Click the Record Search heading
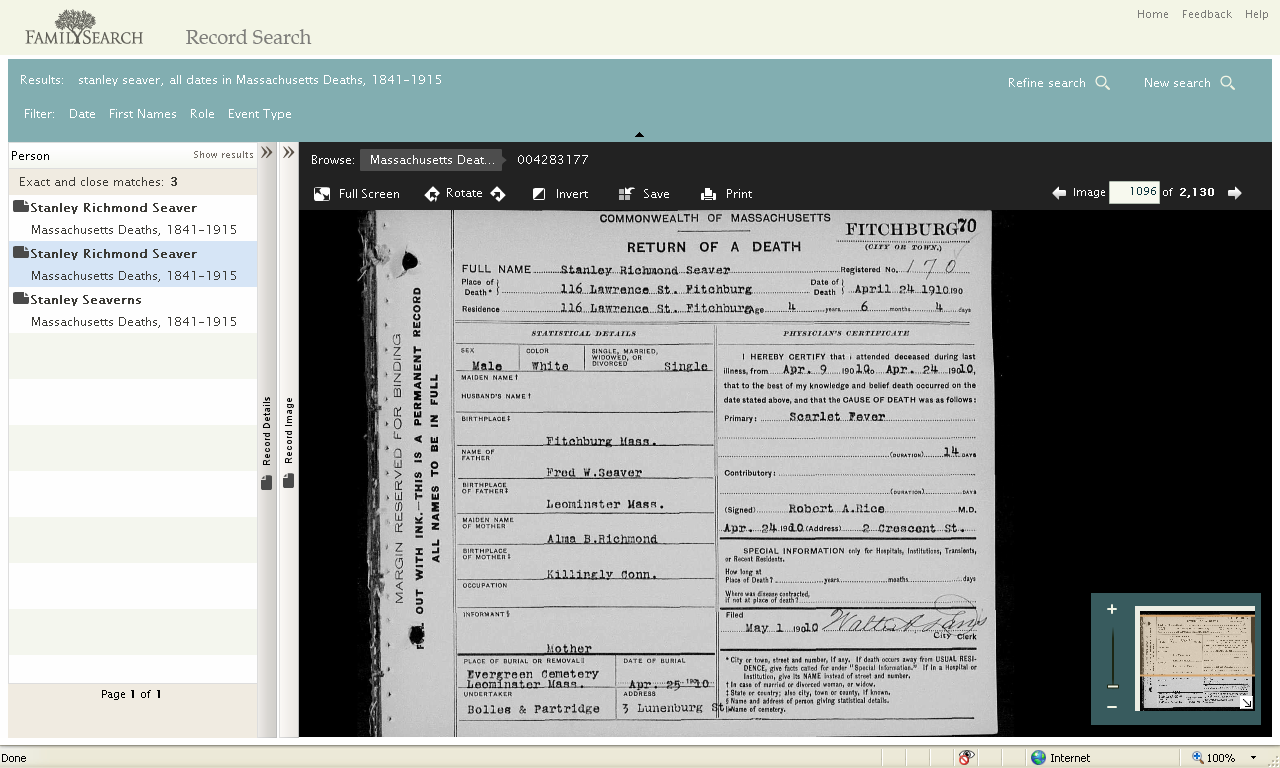 click(248, 37)
